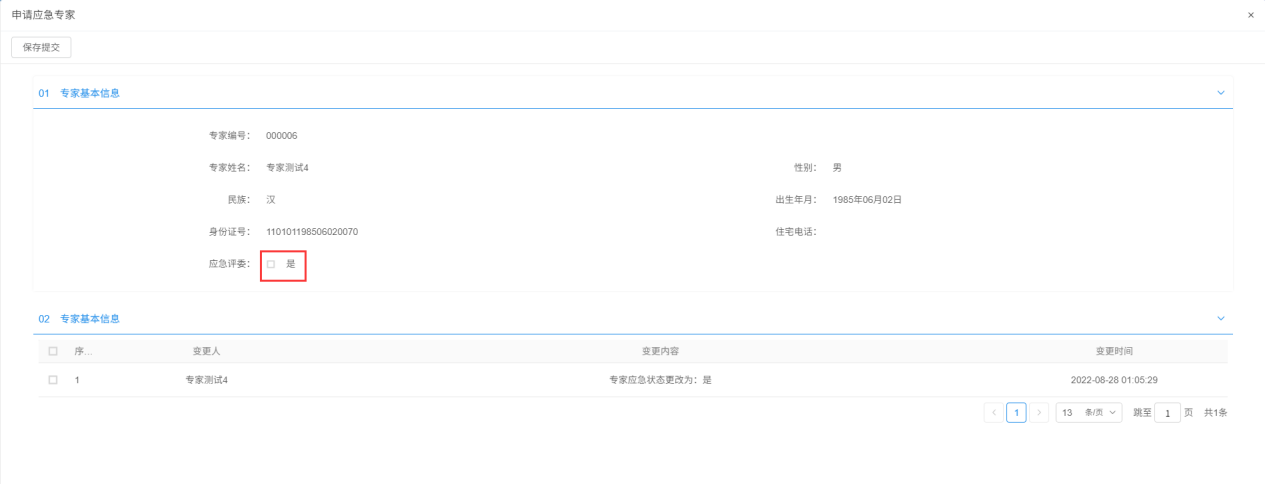This screenshot has width=1265, height=484.
Task: Click the birth date 1985年06月02日
Action: [868, 200]
